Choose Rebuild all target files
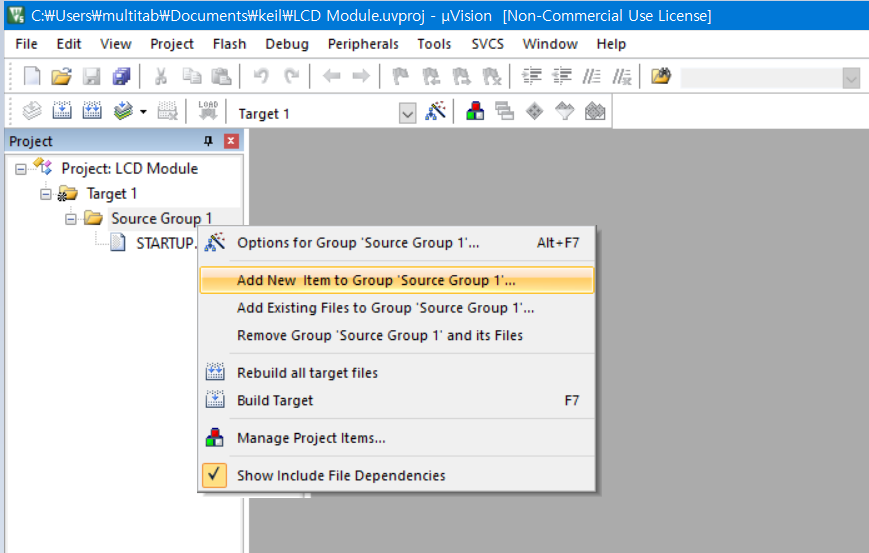The image size is (869, 553). [396, 373]
